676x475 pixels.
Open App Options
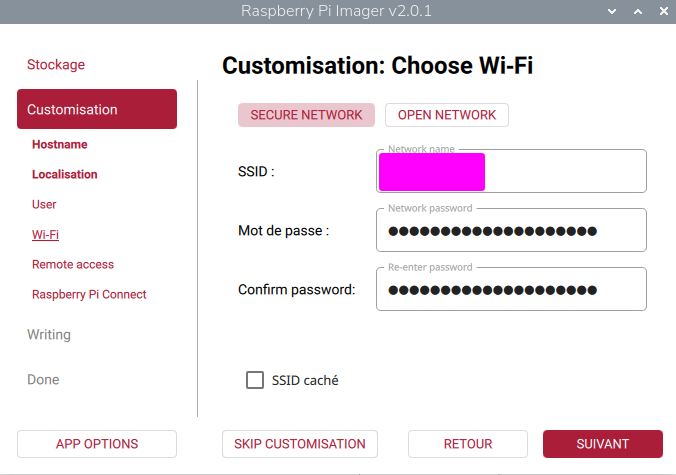coord(97,444)
